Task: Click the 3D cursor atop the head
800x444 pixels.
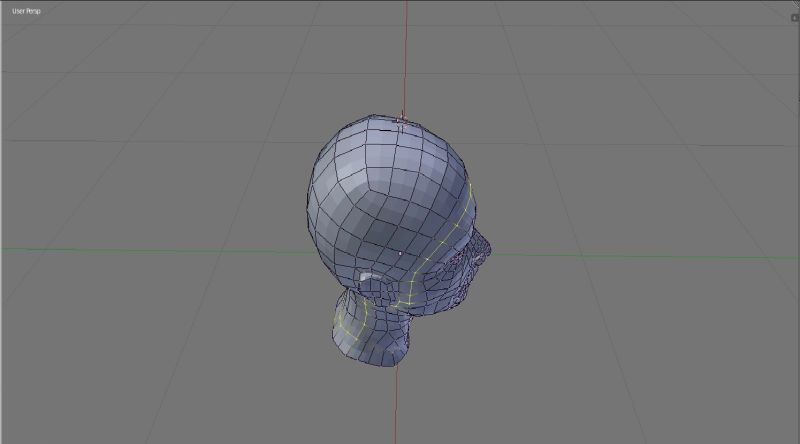Action: click(x=402, y=120)
